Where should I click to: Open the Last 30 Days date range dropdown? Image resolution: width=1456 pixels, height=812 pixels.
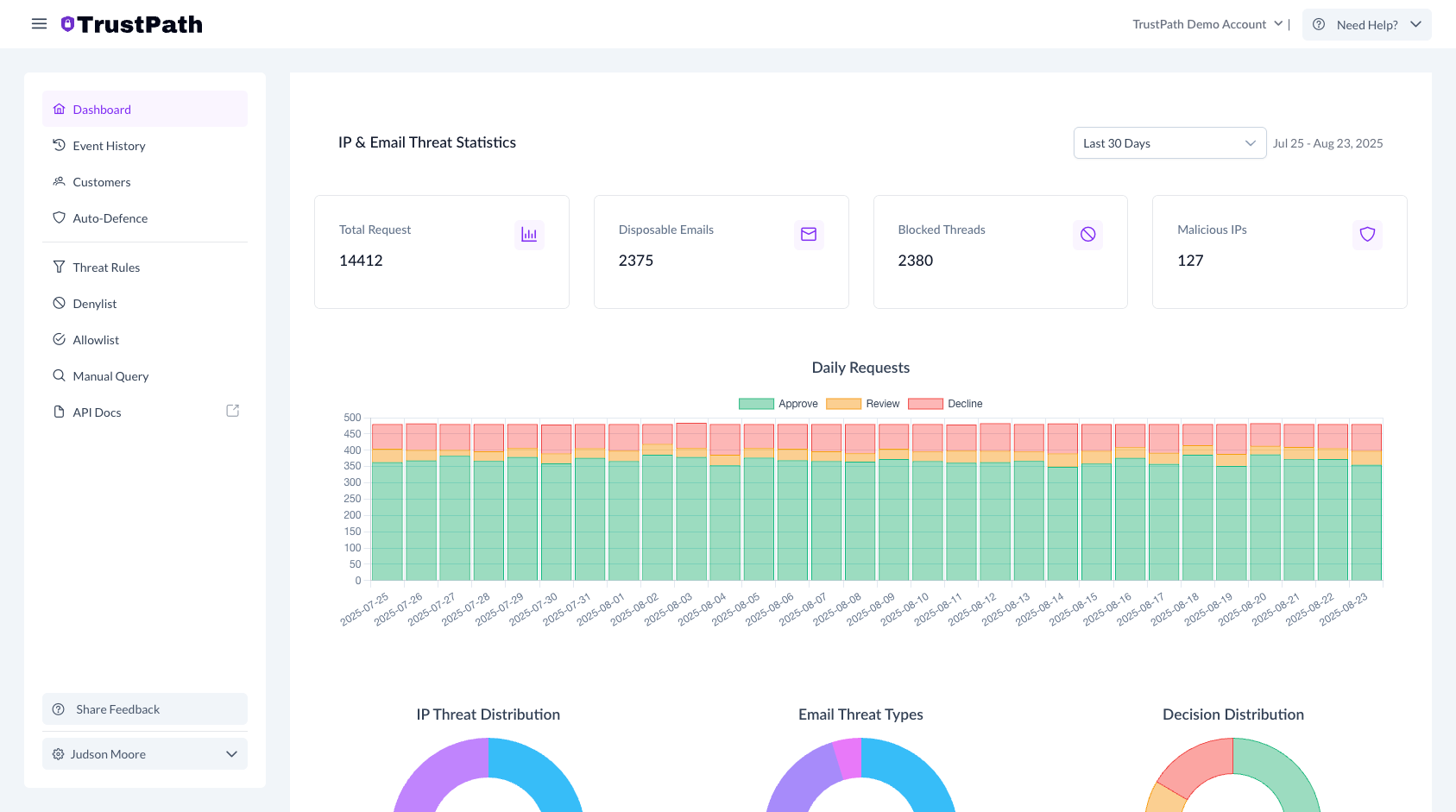pyautogui.click(x=1169, y=143)
